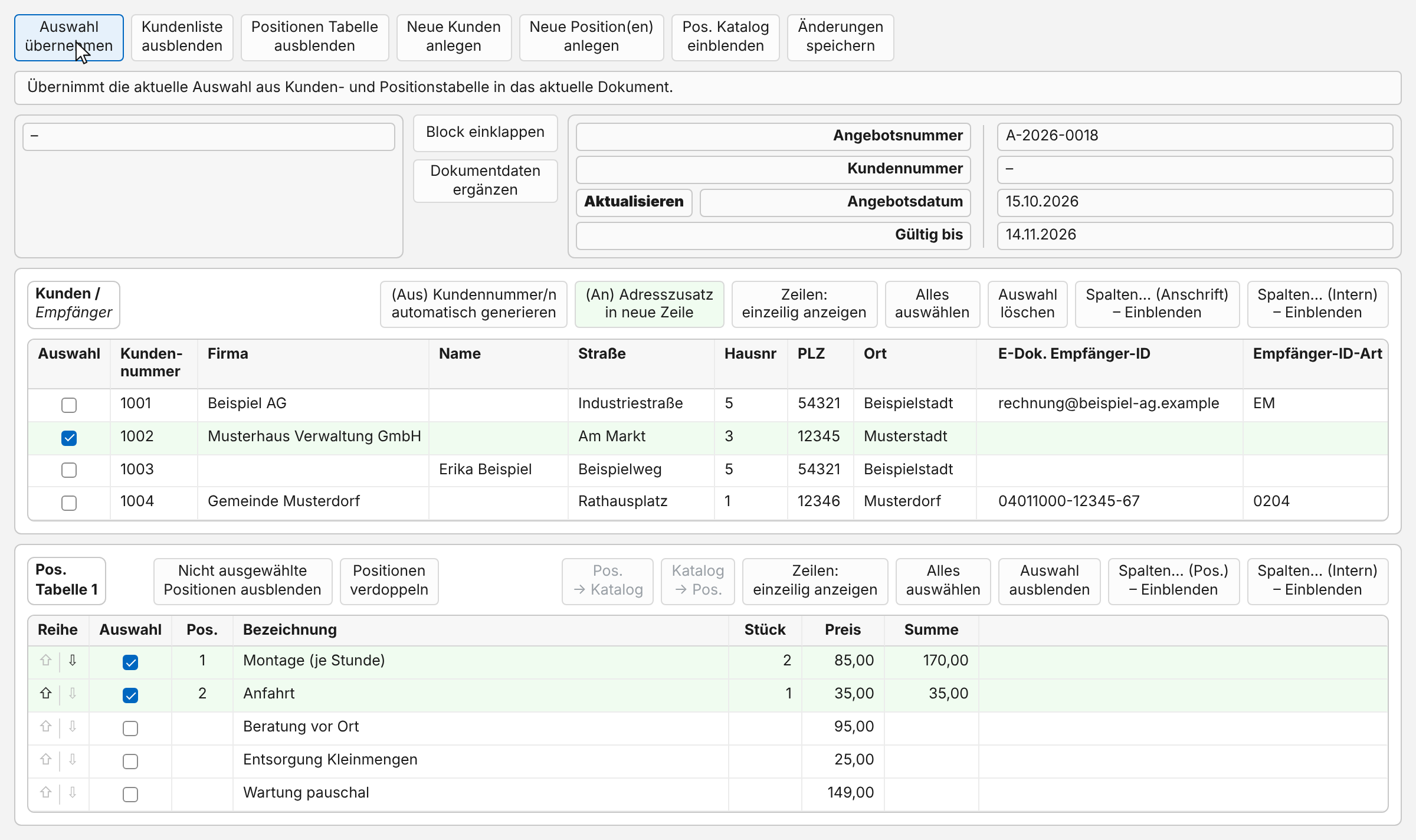Viewport: 1416px width, 840px height.
Task: Select customer 1001 Beispiel AG checkbox
Action: point(69,405)
